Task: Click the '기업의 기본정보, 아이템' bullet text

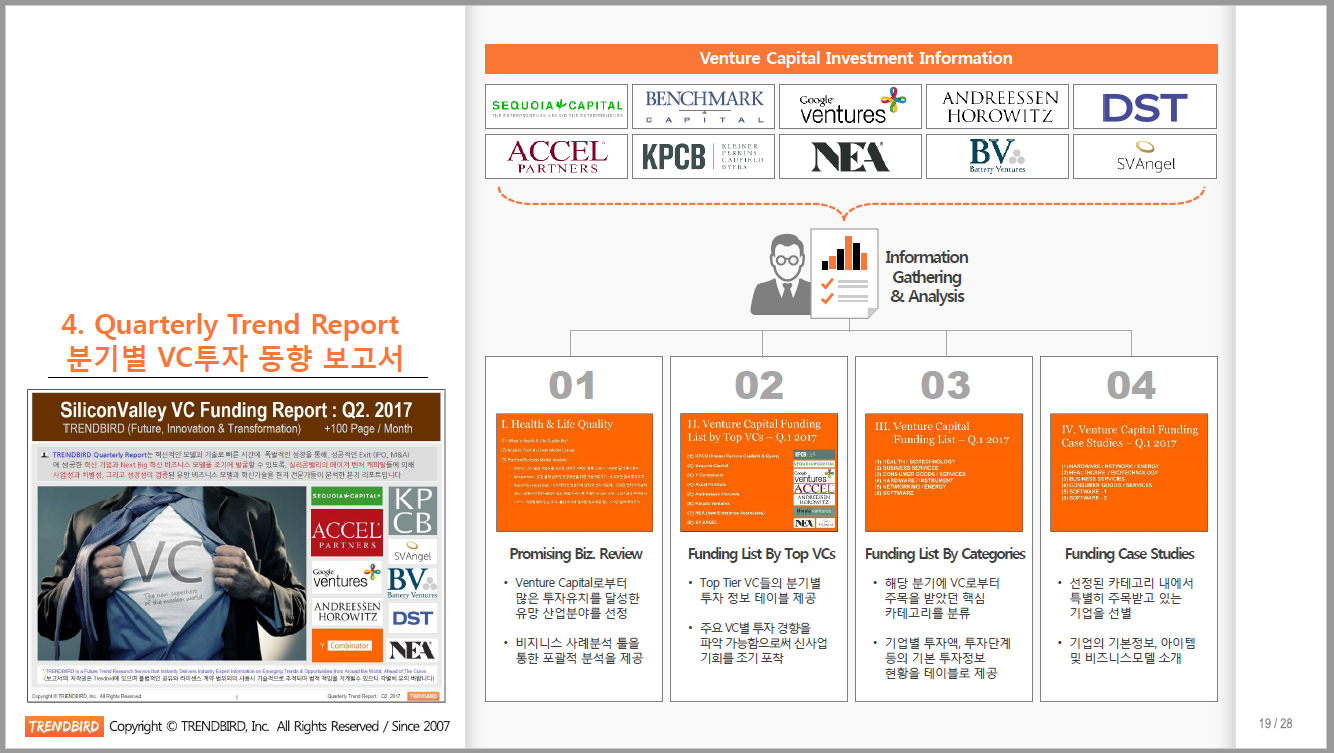Action: pos(1133,643)
